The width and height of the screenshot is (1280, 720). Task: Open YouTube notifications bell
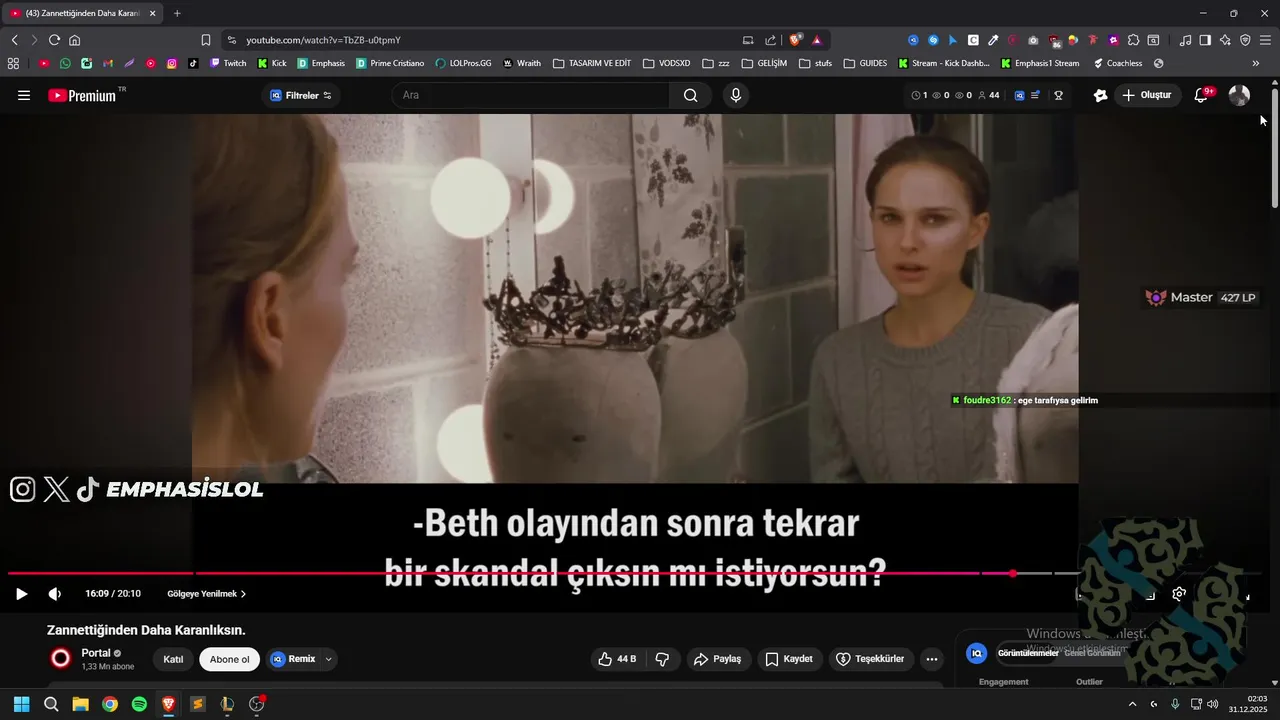pos(1202,95)
